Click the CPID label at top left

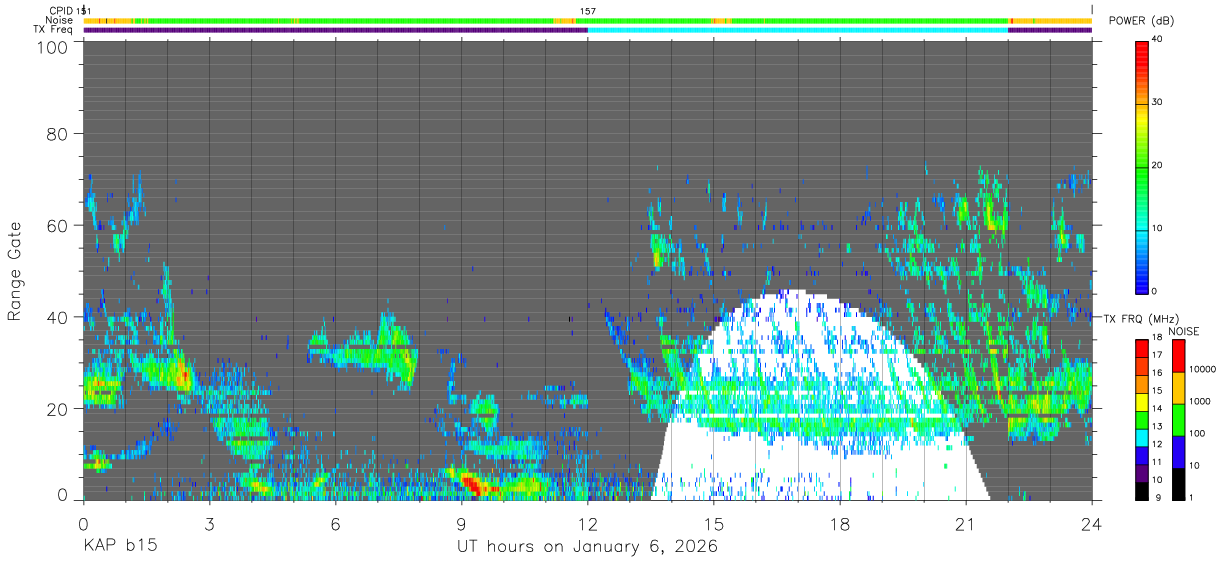point(60,11)
